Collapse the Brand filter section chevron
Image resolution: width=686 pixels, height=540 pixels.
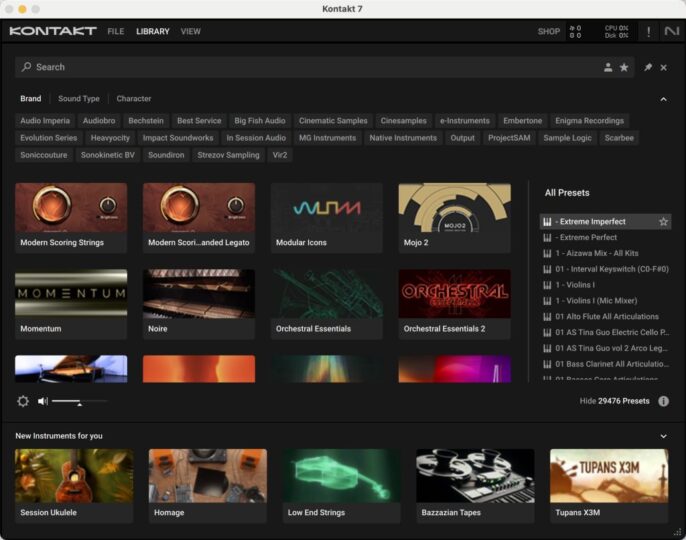663,99
